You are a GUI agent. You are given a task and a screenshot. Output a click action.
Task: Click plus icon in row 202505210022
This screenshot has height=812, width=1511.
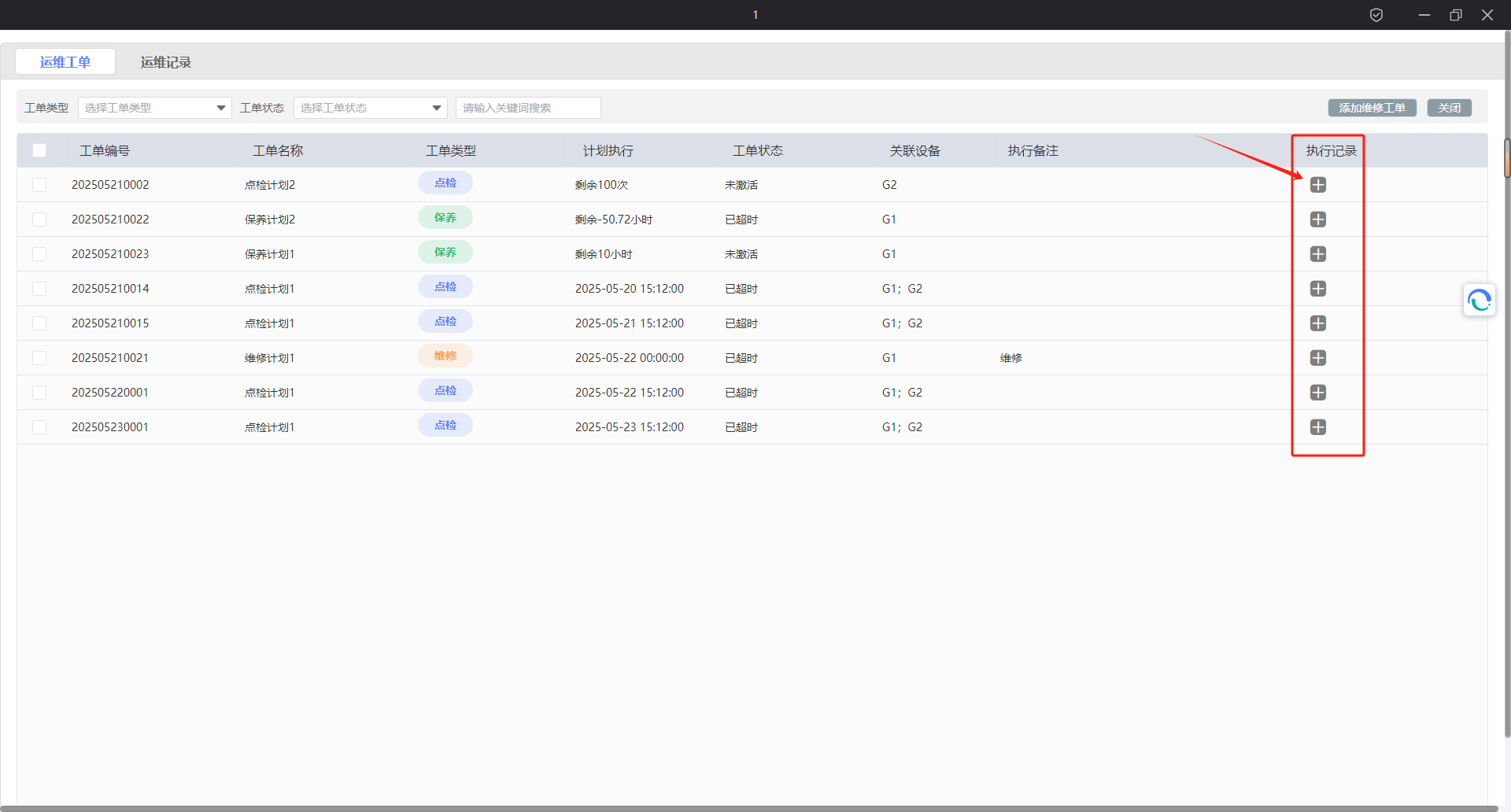1317,220
